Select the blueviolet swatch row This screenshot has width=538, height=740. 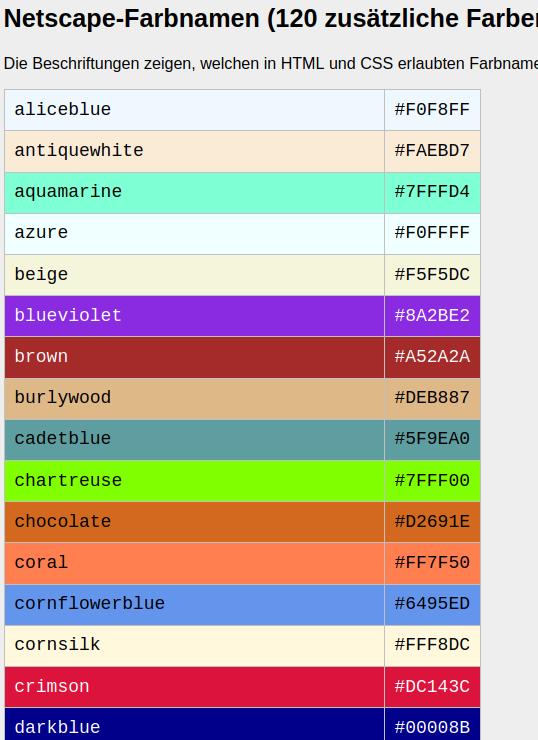pyautogui.click(x=243, y=316)
